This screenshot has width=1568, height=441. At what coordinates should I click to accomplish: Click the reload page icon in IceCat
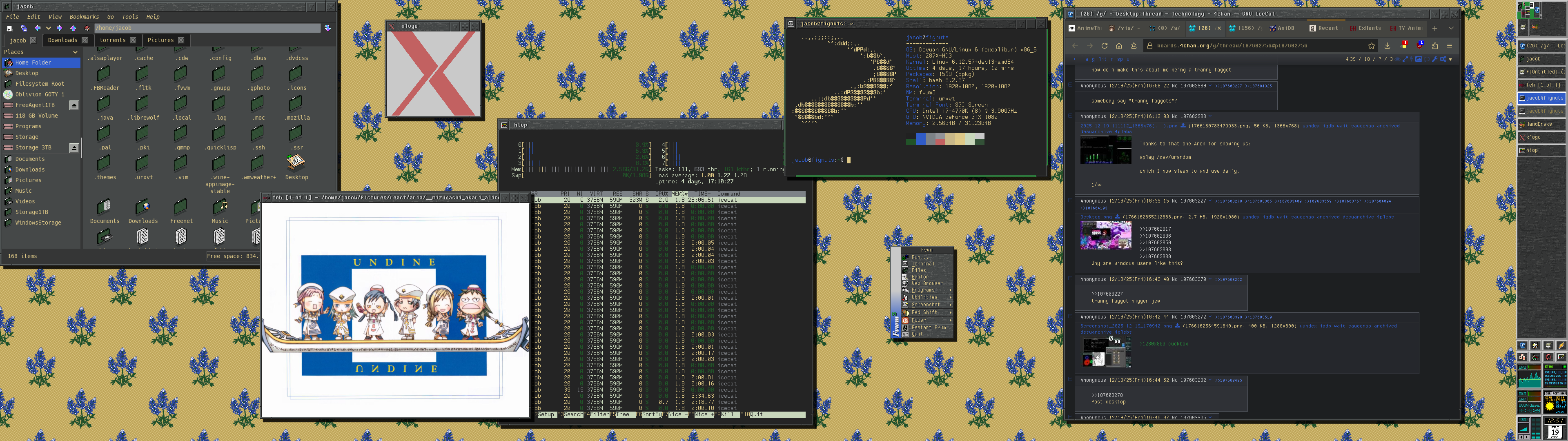coord(1104,46)
